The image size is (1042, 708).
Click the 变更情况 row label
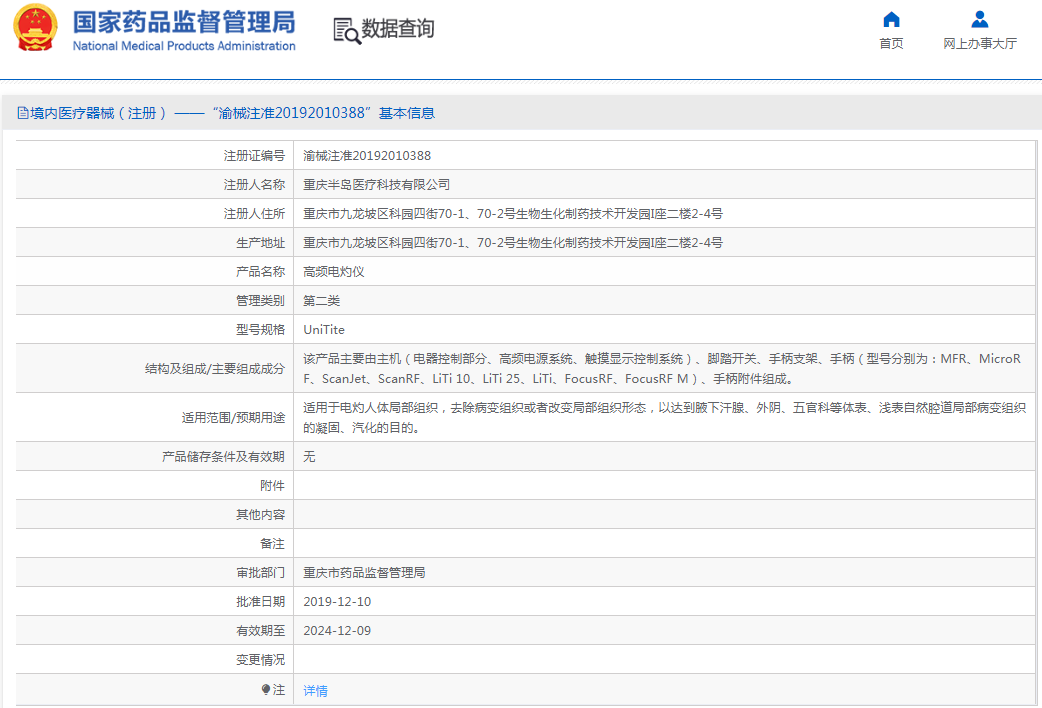point(260,659)
